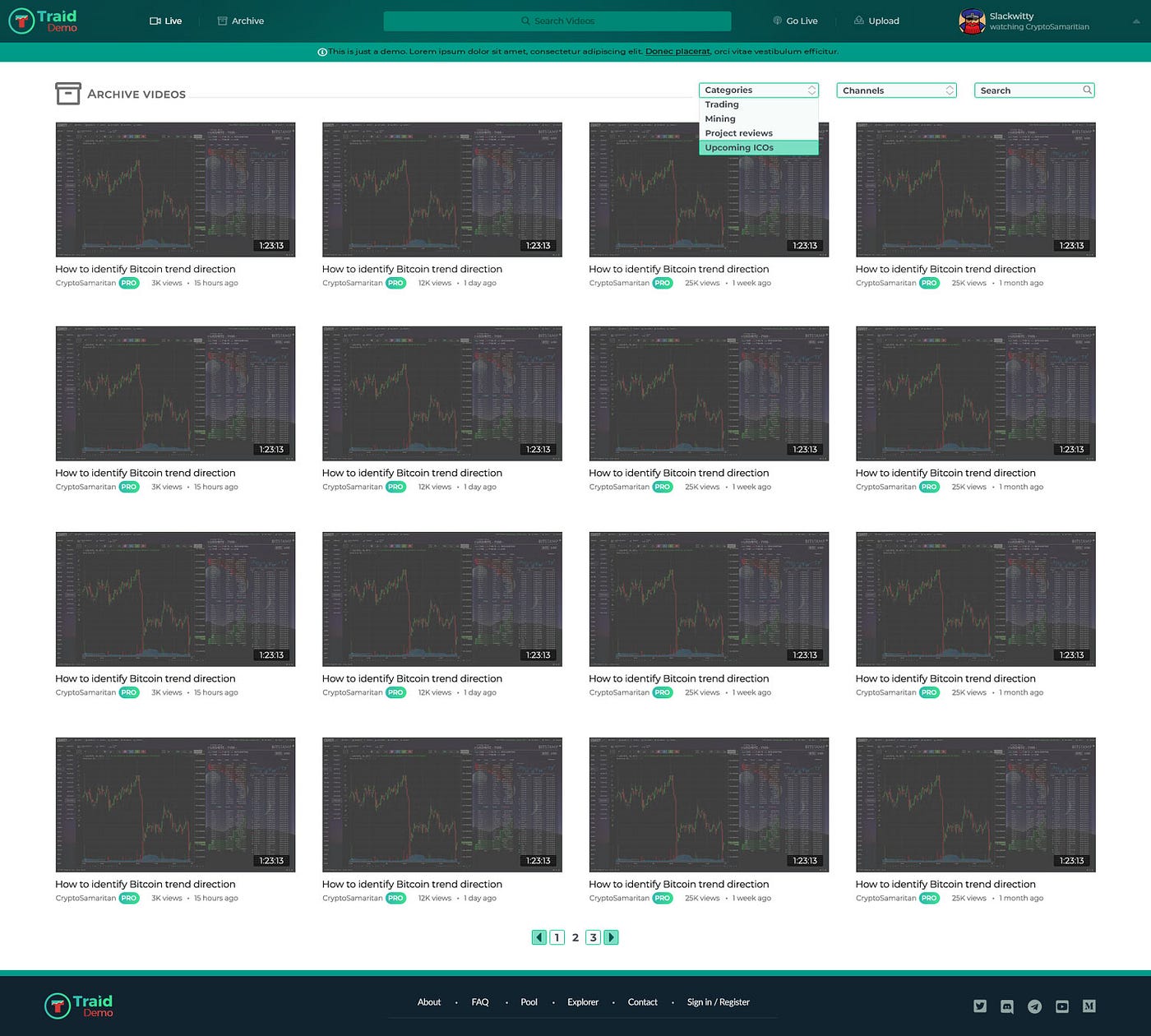Click Sign in / Register in footer

pyautogui.click(x=718, y=1002)
